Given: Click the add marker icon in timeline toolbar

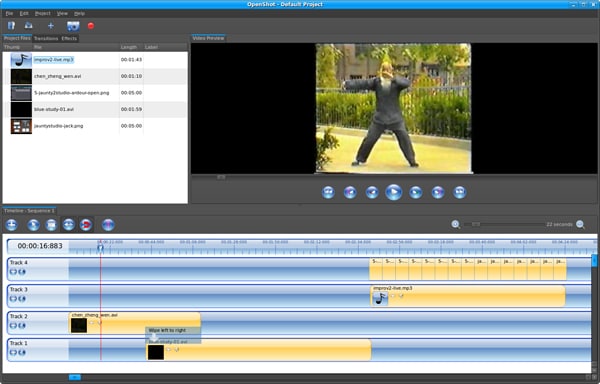Looking at the screenshot, I should click(108, 225).
